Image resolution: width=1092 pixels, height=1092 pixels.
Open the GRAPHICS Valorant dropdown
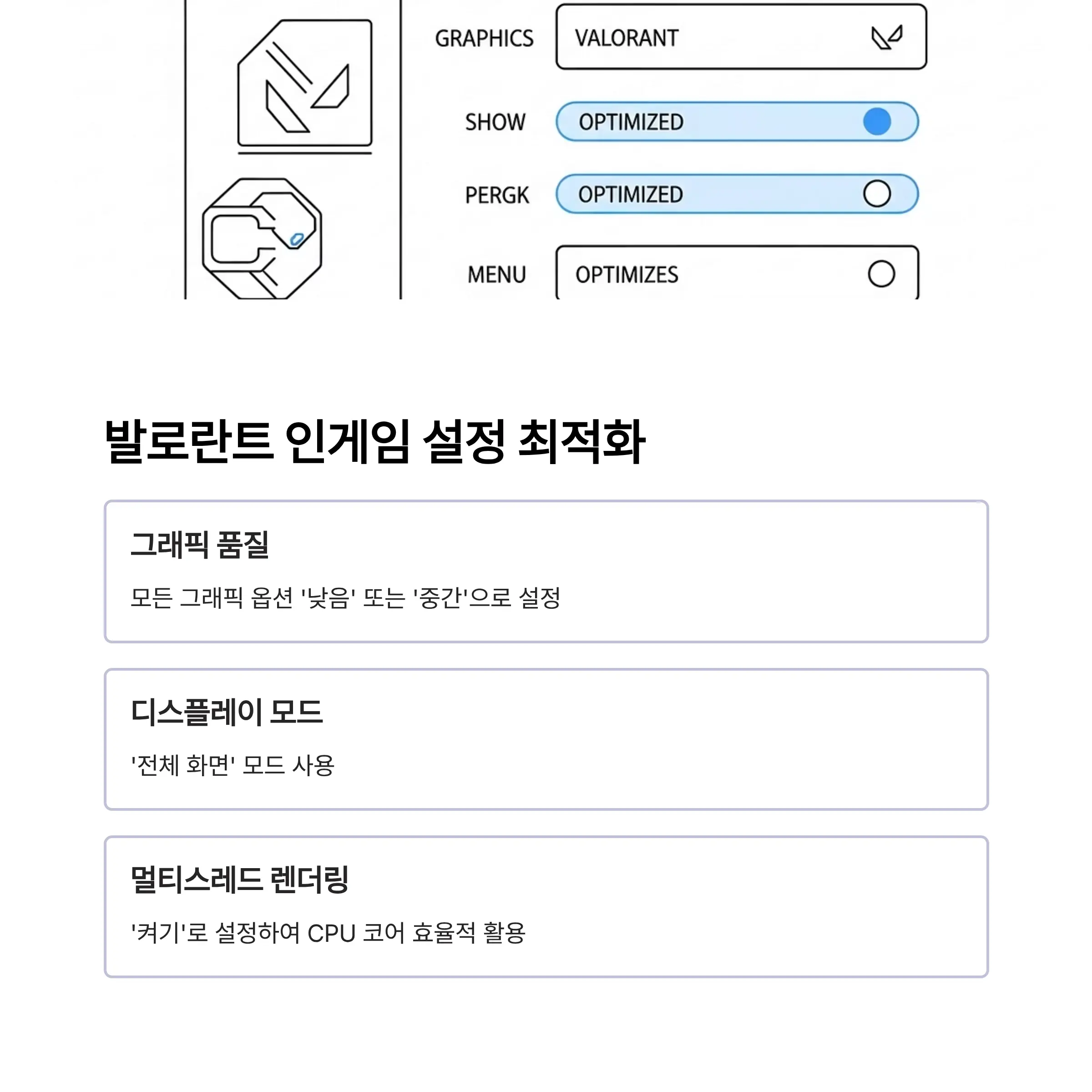coord(741,37)
